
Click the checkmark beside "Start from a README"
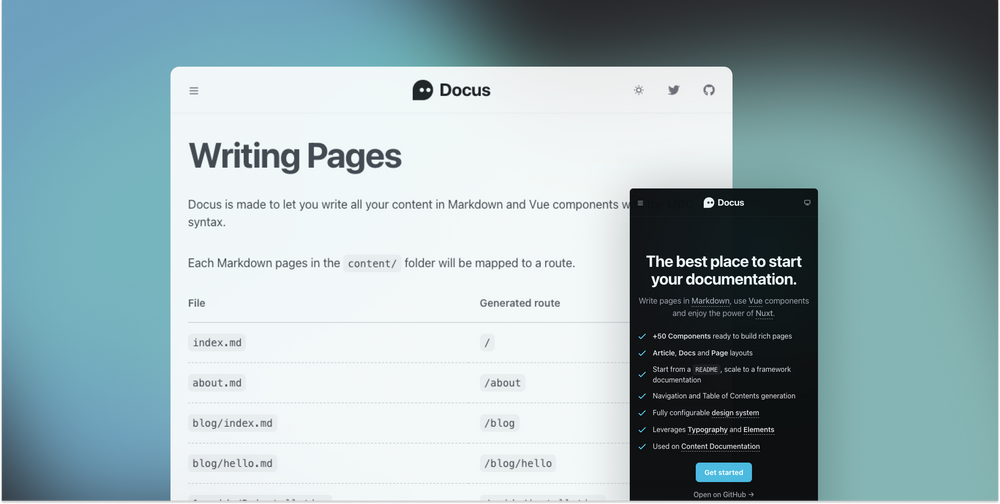(x=642, y=374)
